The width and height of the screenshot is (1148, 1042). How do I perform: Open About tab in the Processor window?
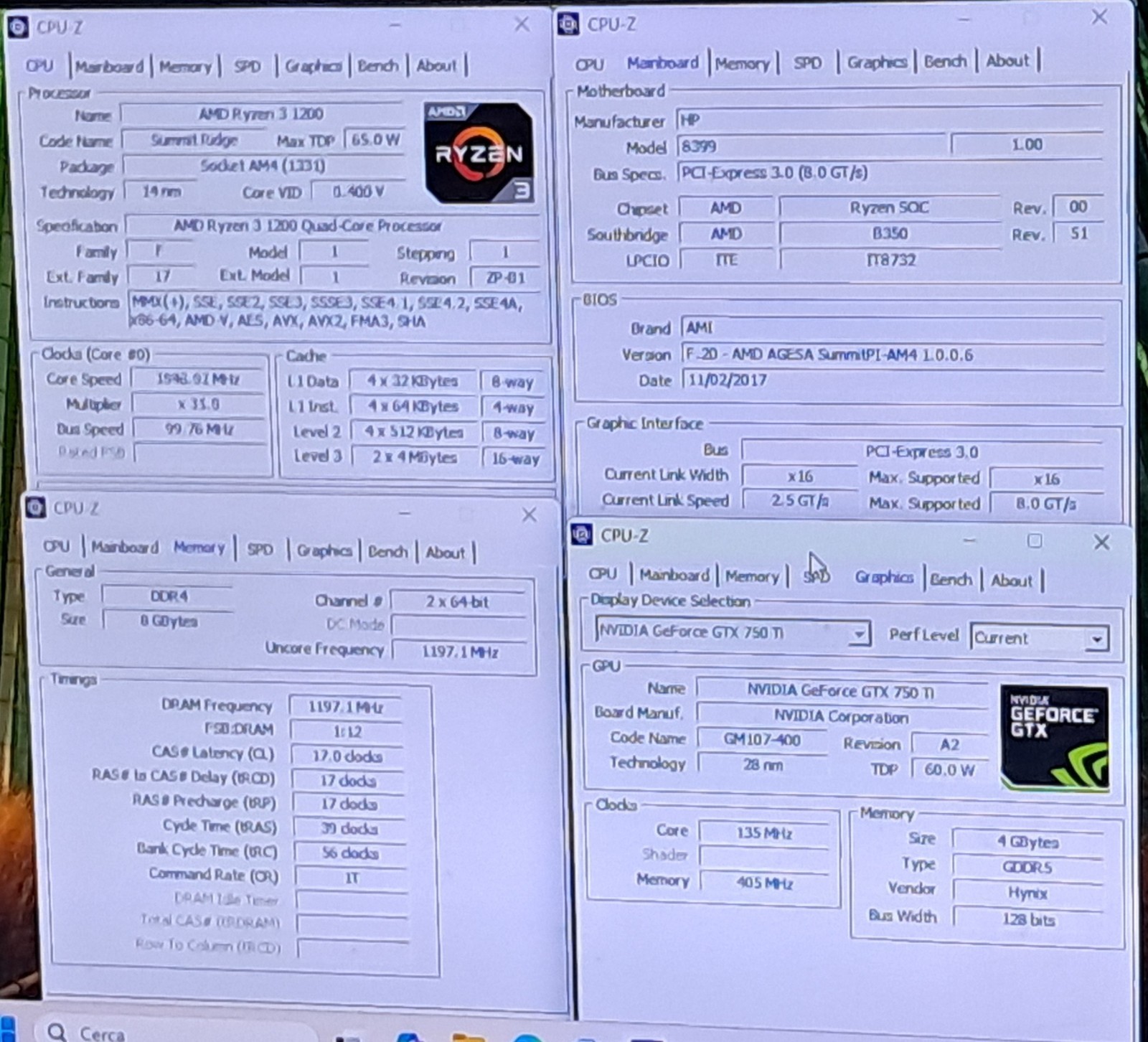[x=436, y=65]
